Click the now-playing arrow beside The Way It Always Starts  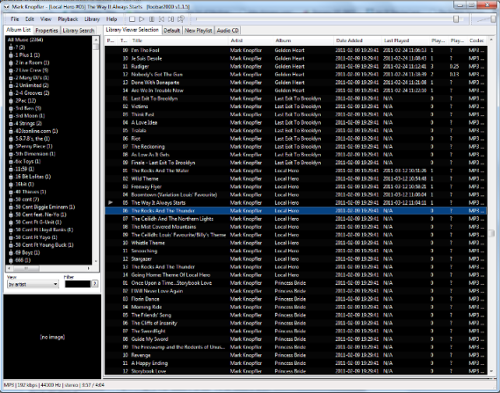point(111,202)
